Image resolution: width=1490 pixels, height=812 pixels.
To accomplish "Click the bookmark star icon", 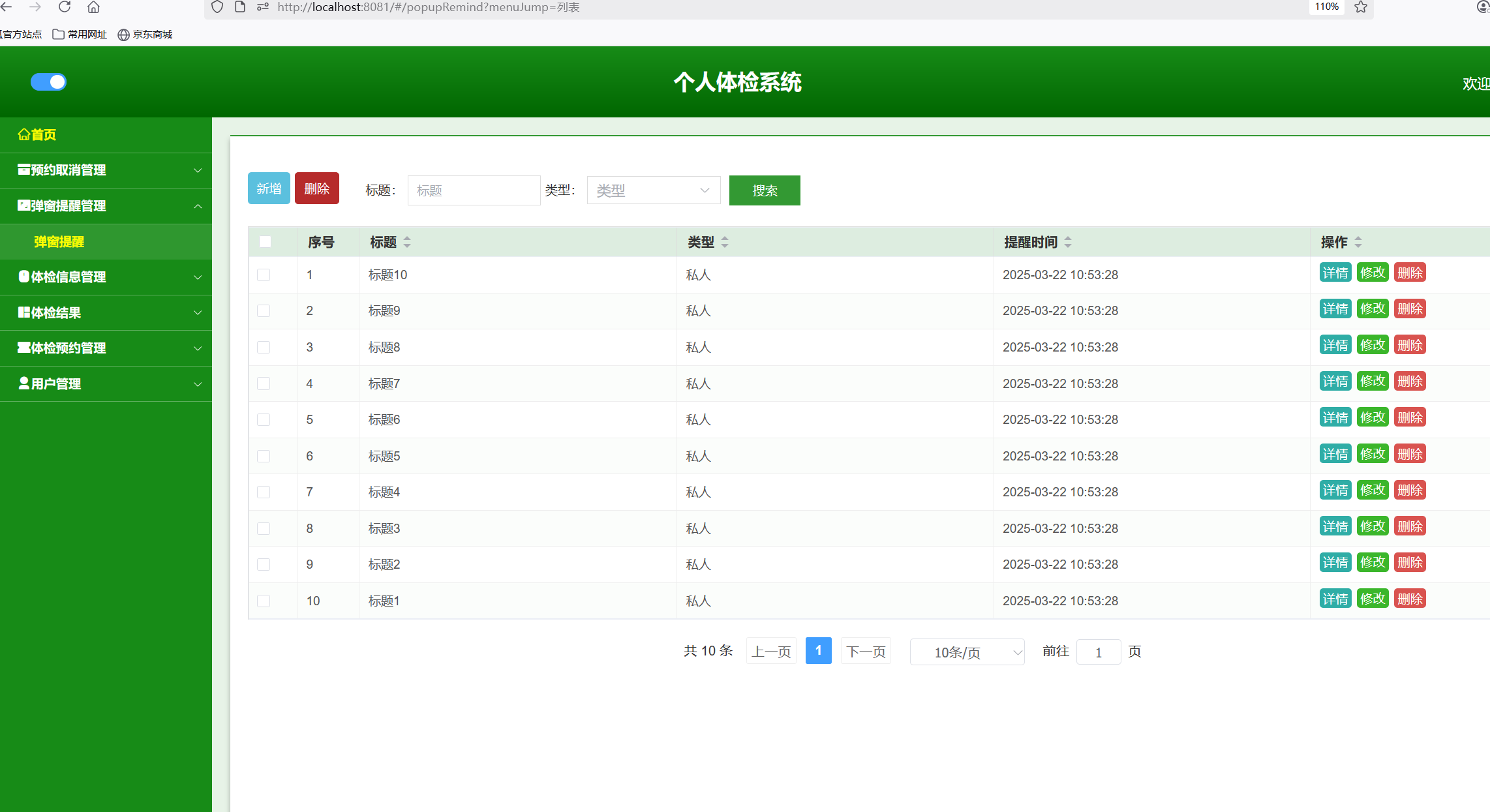I will [x=1360, y=7].
